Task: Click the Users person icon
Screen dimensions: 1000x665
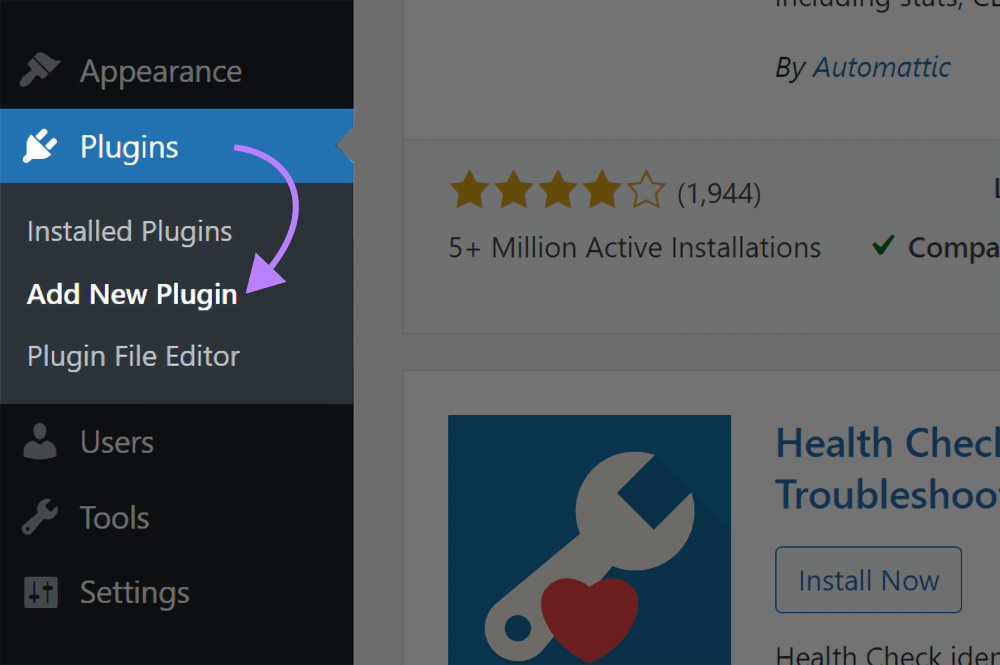Action: coord(37,440)
